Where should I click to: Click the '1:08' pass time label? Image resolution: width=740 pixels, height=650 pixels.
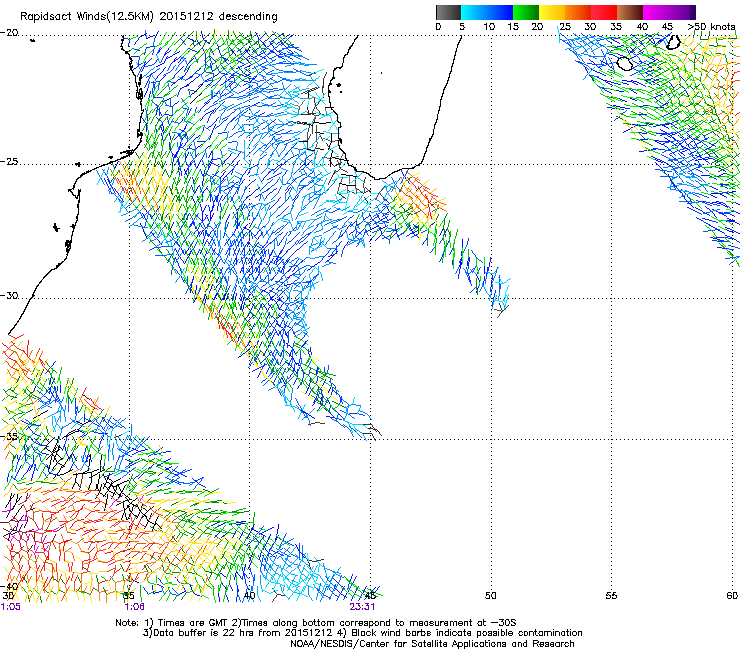(x=135, y=607)
